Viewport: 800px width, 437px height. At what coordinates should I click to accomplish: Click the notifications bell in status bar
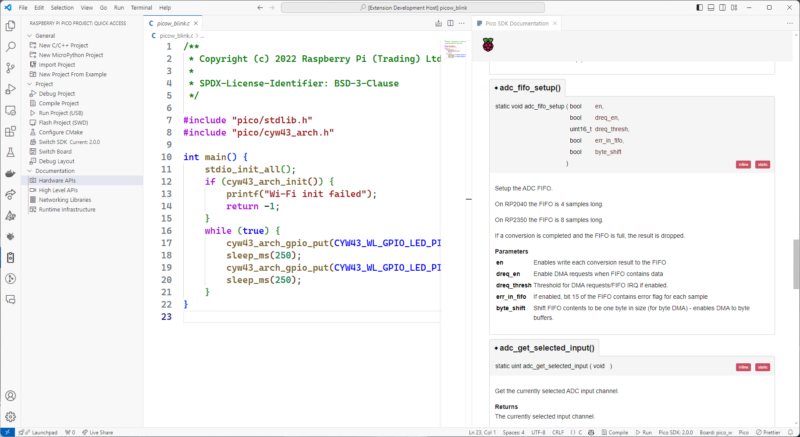pyautogui.click(x=791, y=432)
